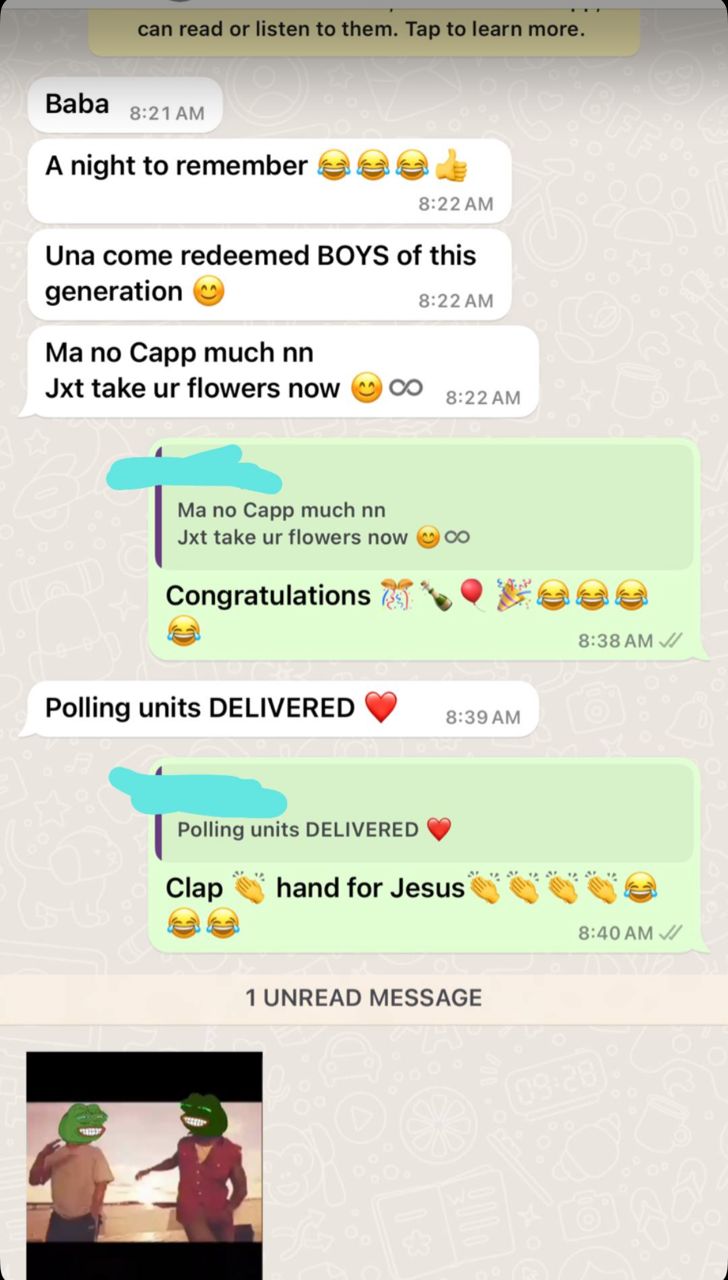728x1280 pixels.
Task: Tap the infinity symbol in flowers message
Action: coord(405,388)
